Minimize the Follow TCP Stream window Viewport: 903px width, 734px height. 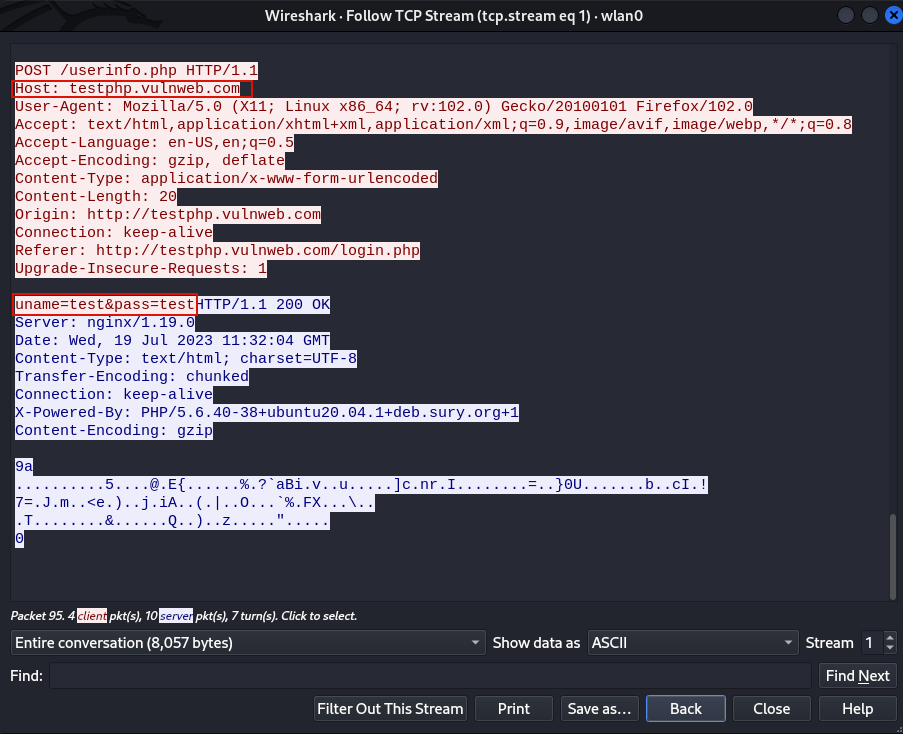[845, 16]
